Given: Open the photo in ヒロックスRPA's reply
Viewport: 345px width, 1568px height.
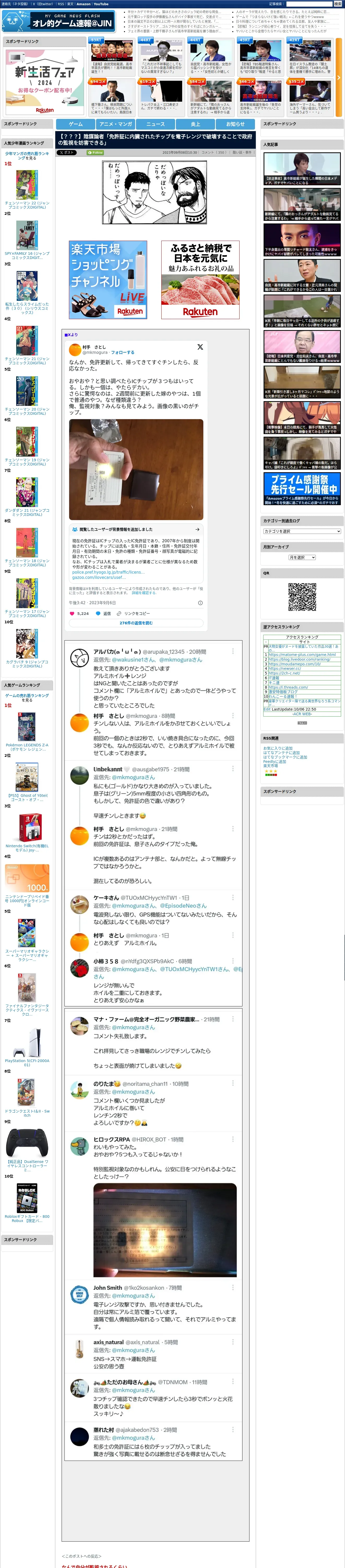Looking at the screenshot, I should point(165,1230).
